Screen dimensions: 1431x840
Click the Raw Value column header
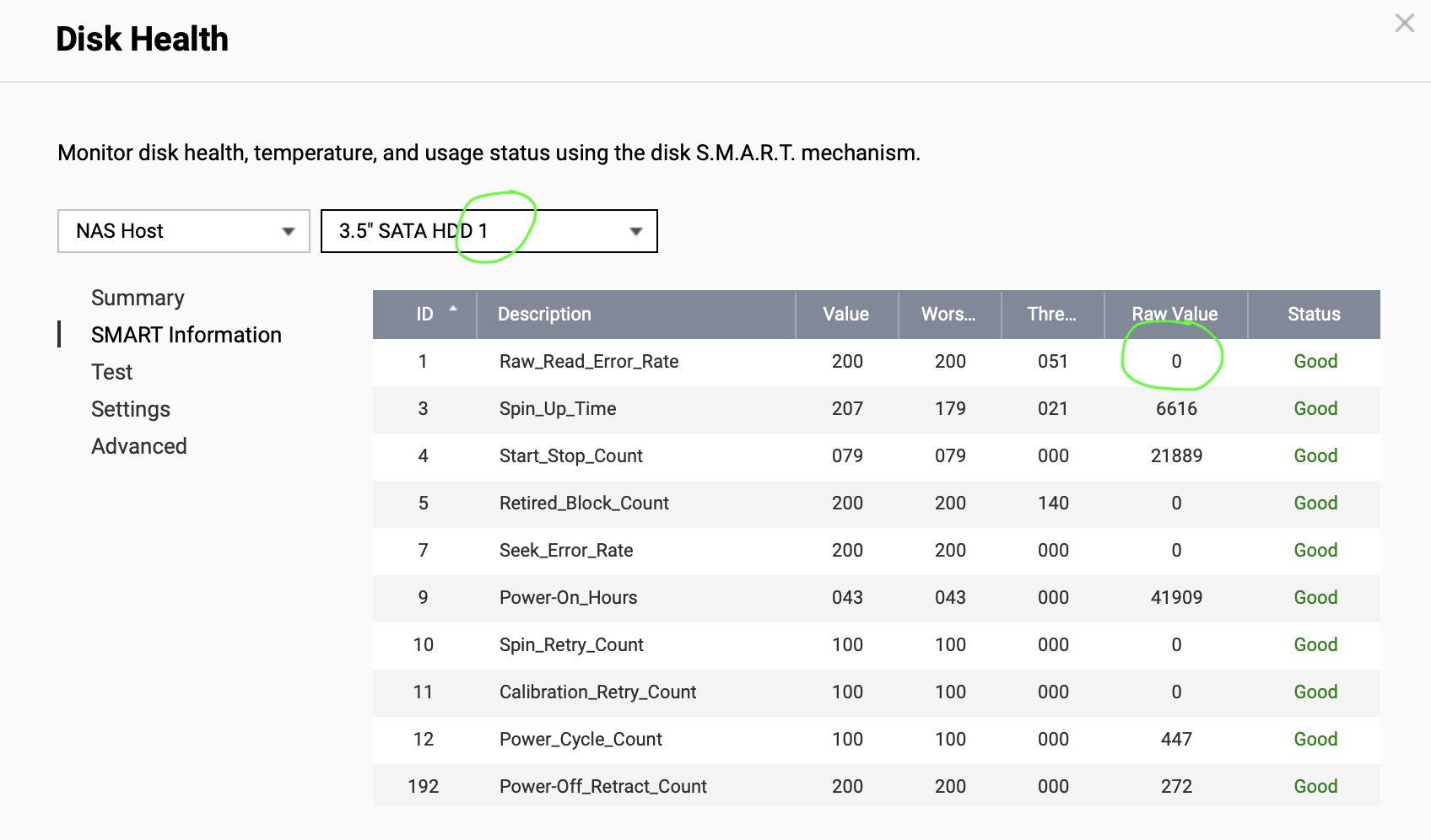pyautogui.click(x=1174, y=315)
